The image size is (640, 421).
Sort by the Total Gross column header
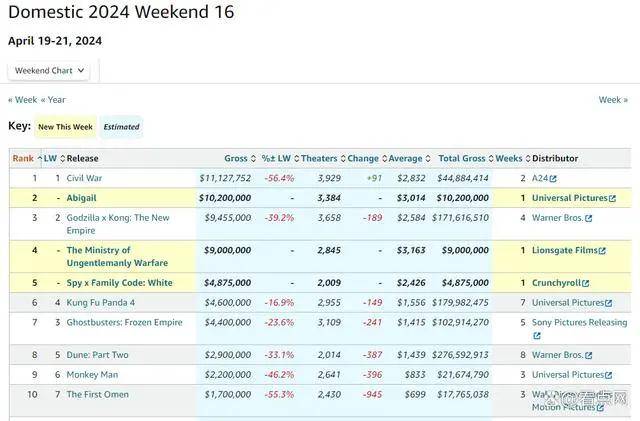[x=462, y=158]
